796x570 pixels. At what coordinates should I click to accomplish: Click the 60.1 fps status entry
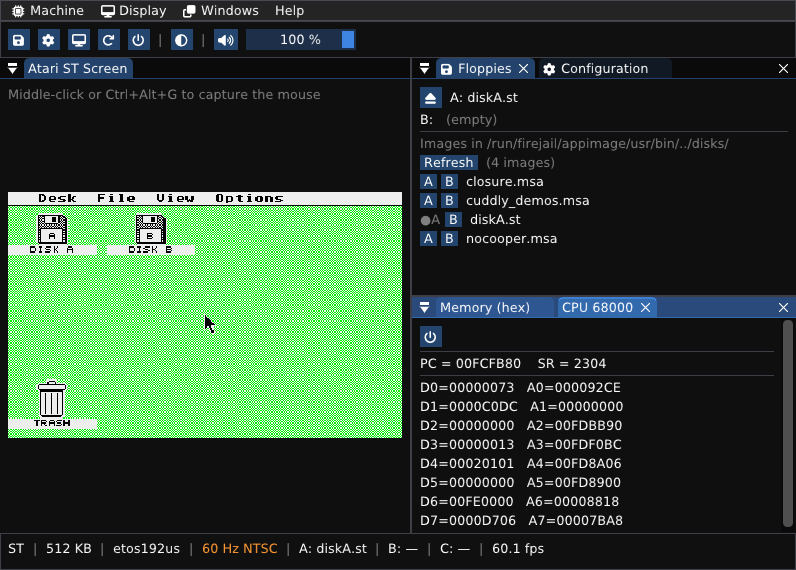tap(518, 549)
